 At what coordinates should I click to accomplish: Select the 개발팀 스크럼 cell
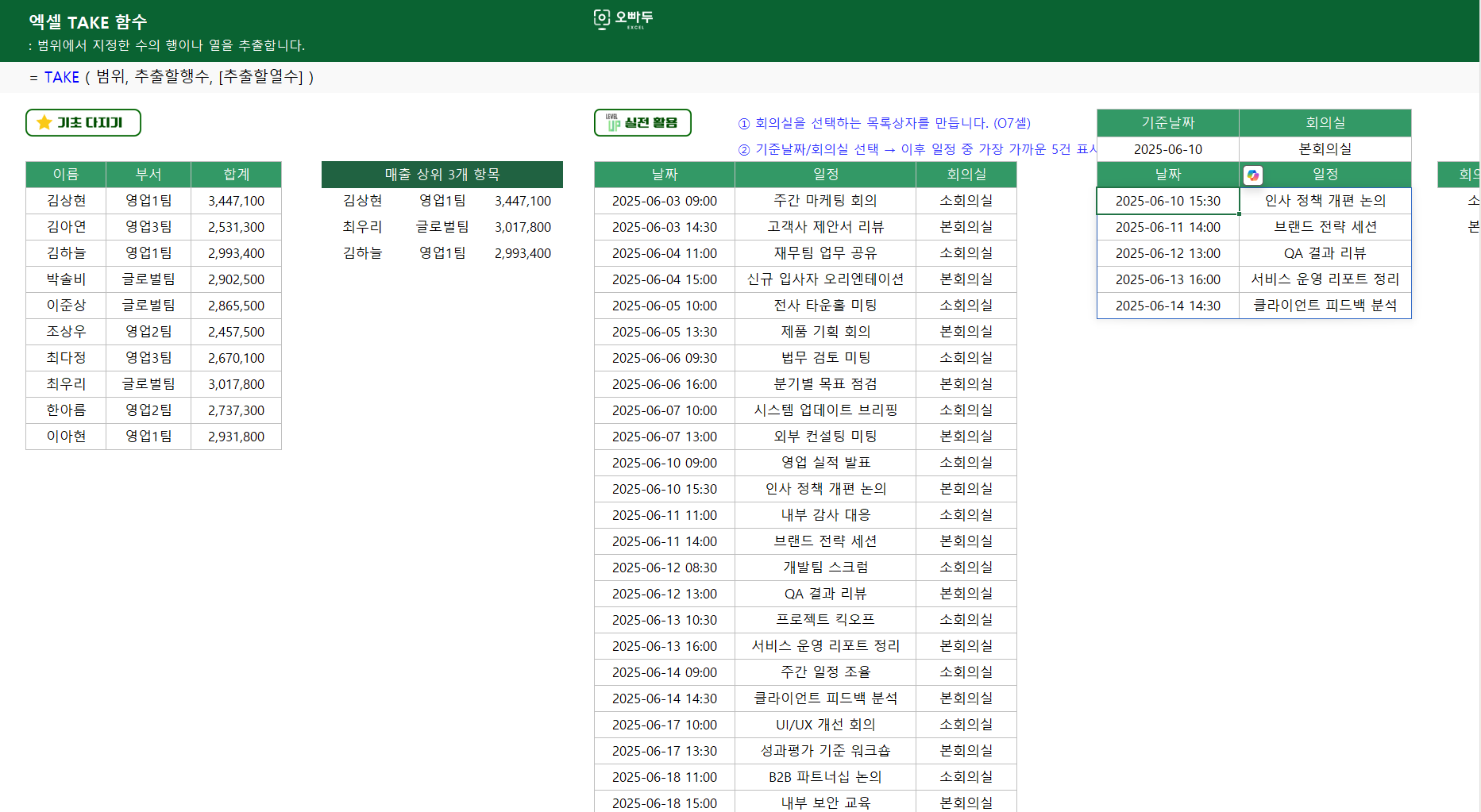click(x=825, y=568)
